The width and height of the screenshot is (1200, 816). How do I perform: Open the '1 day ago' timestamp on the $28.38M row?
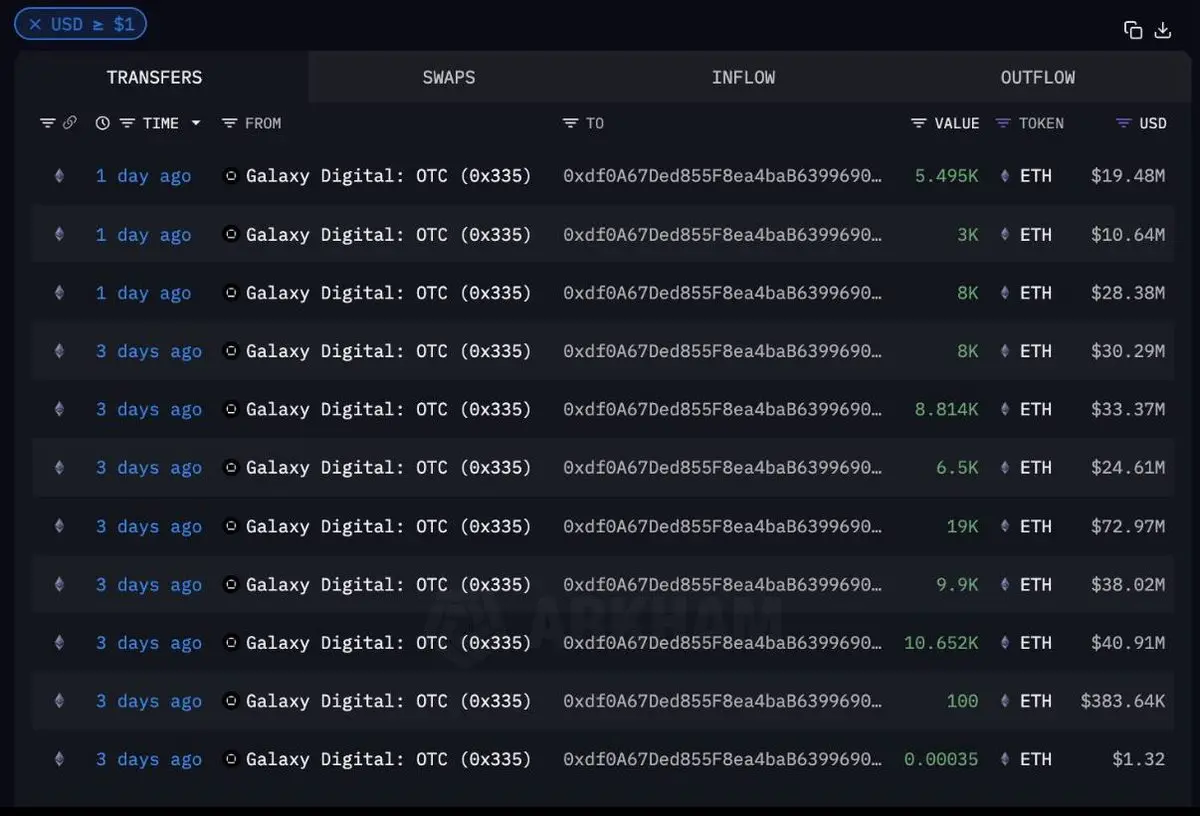click(143, 293)
